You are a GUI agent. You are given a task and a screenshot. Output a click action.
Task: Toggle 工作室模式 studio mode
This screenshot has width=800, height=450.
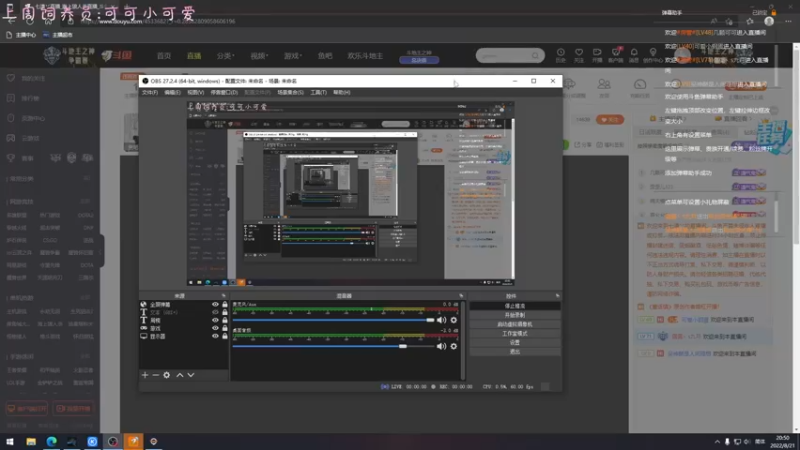[x=515, y=333]
